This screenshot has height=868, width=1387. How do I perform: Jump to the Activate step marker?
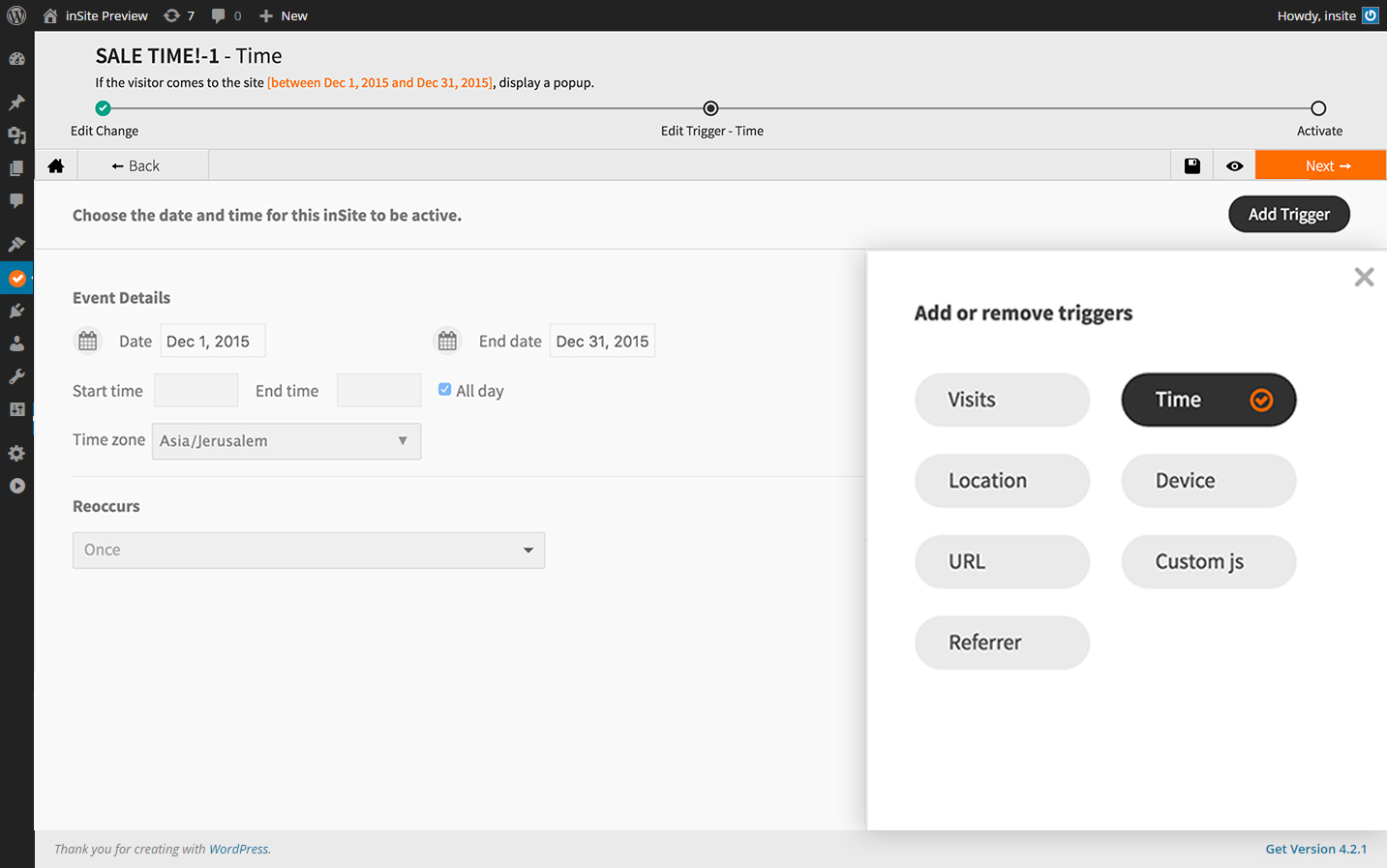pyautogui.click(x=1318, y=108)
